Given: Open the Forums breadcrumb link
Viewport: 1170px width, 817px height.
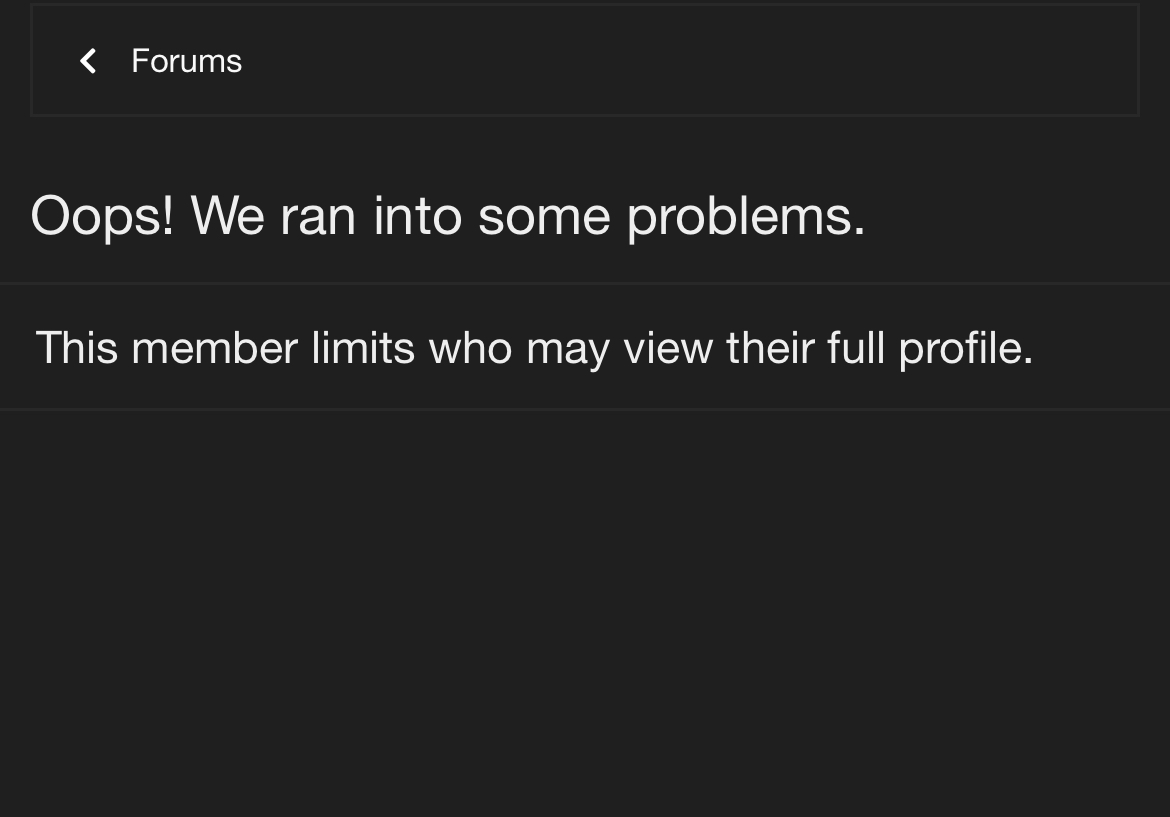Looking at the screenshot, I should tap(187, 61).
